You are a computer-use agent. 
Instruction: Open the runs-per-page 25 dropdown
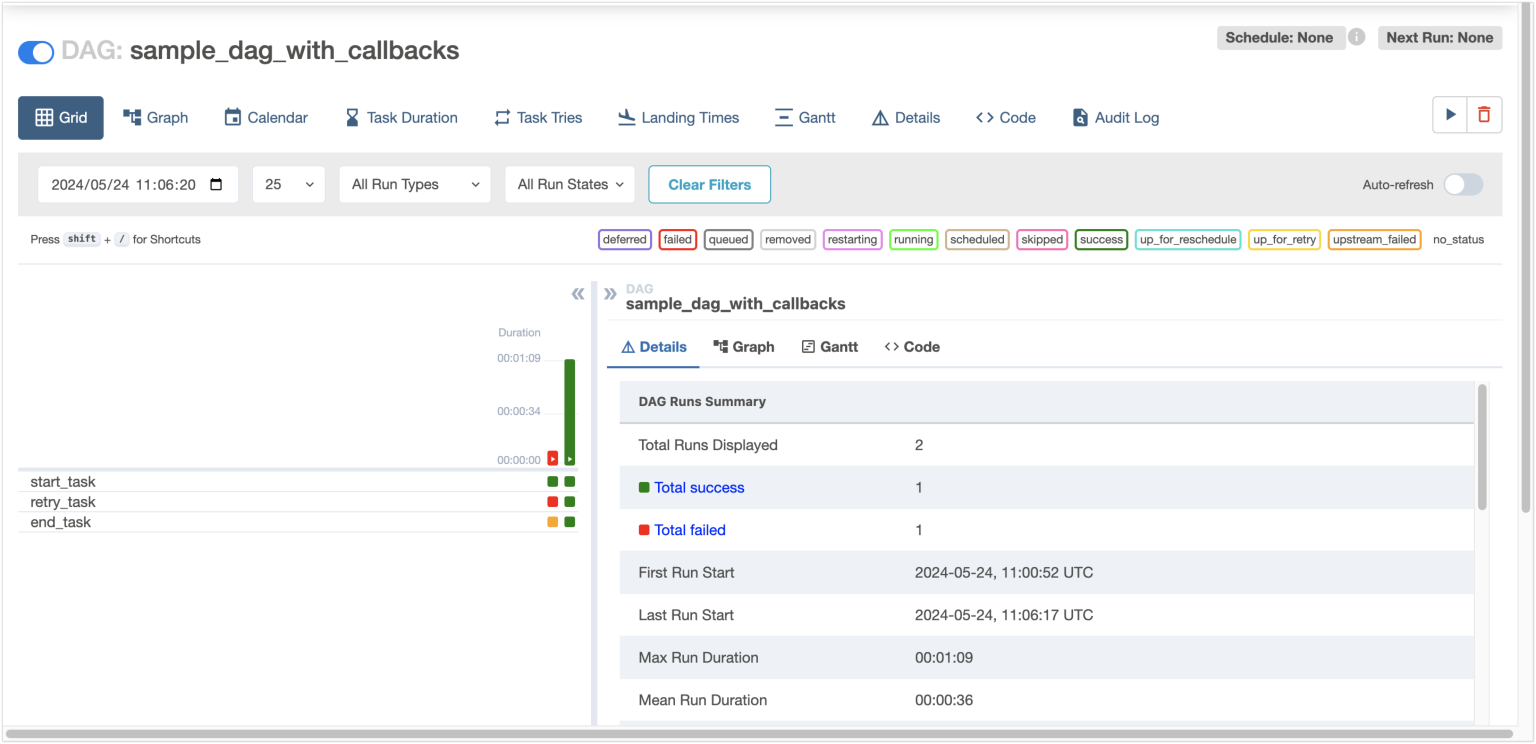[288, 184]
